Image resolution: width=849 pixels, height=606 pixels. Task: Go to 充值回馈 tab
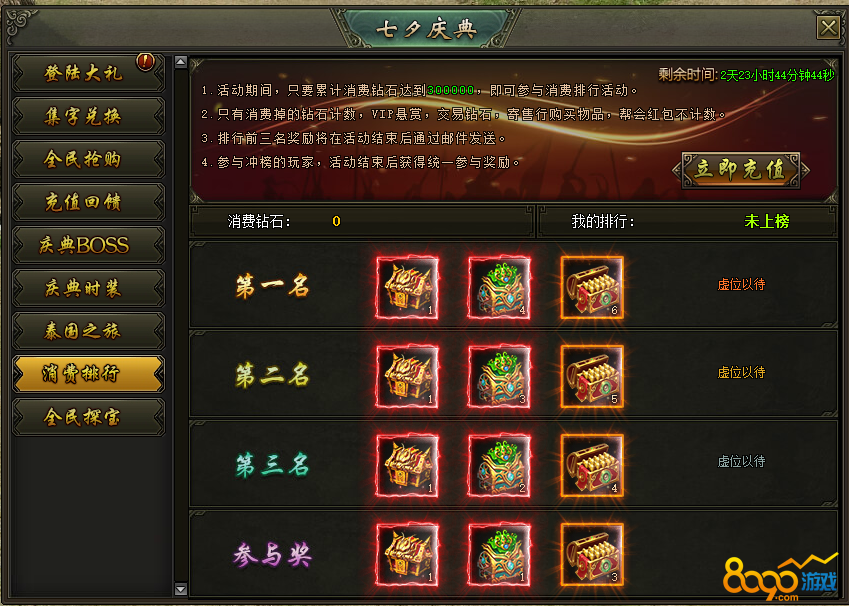88,202
